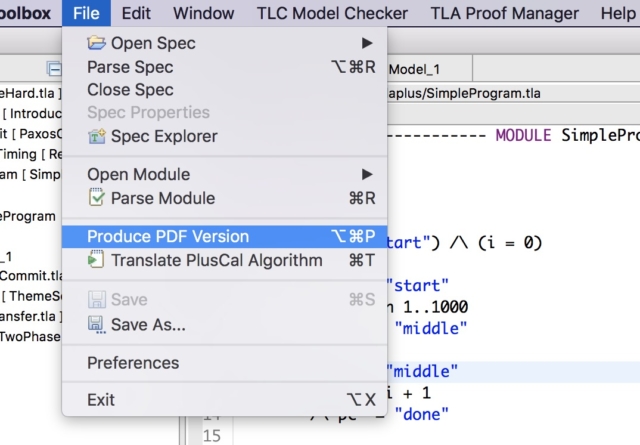Choose Translate PlusCal Algorithm menu entry
This screenshot has width=640, height=445.
pyautogui.click(x=224, y=260)
